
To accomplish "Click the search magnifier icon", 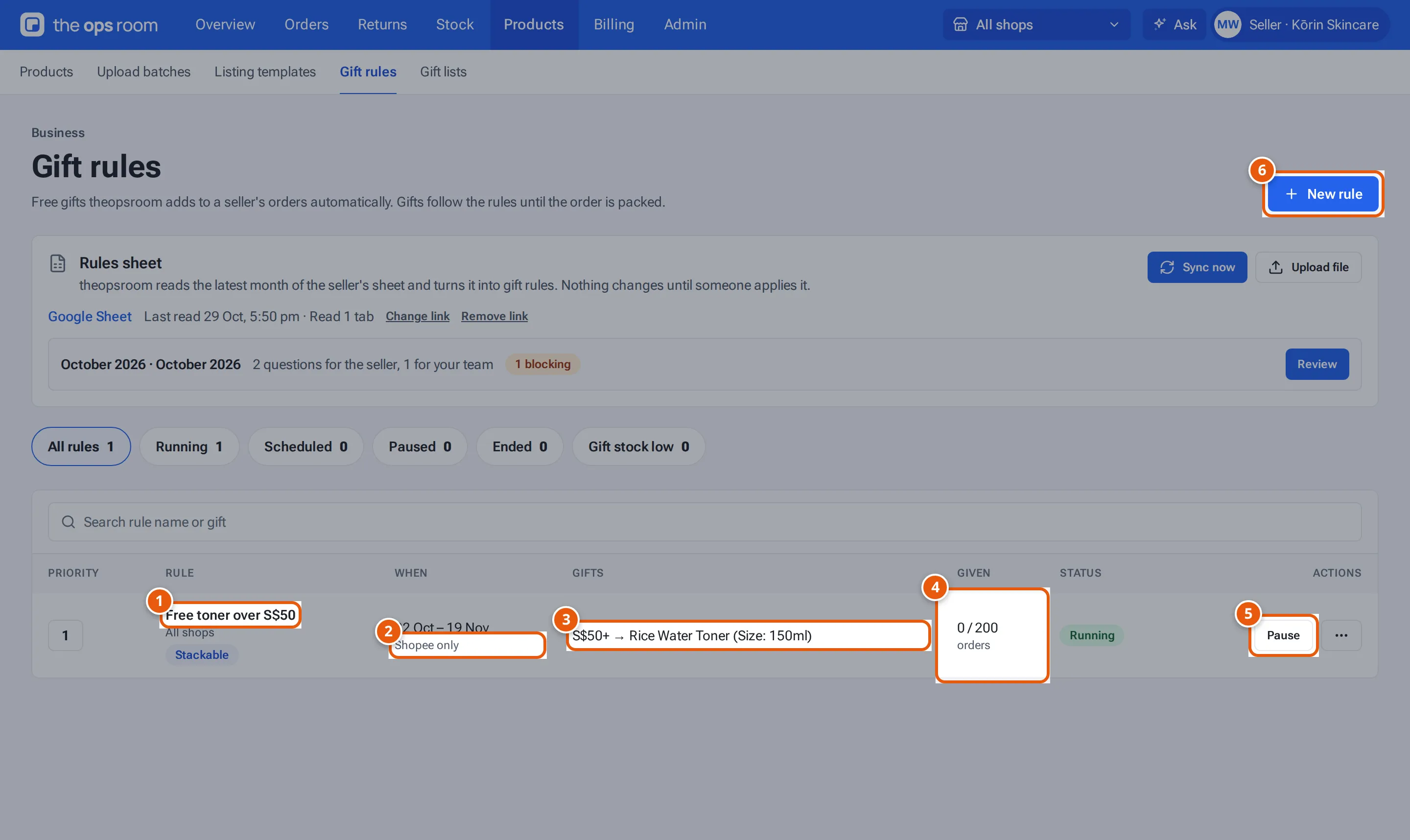I will tap(69, 521).
